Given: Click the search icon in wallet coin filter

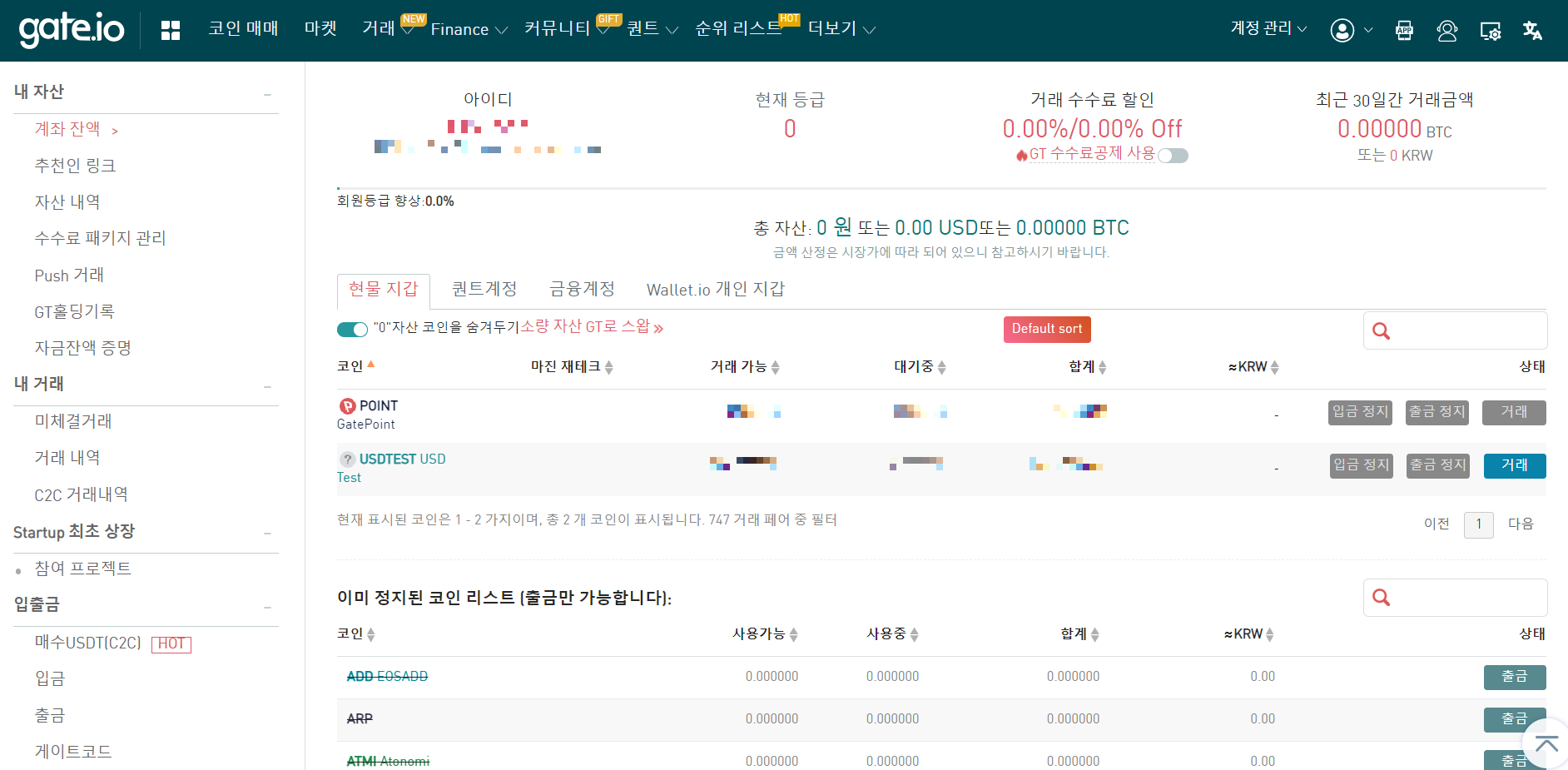Looking at the screenshot, I should click(x=1382, y=331).
